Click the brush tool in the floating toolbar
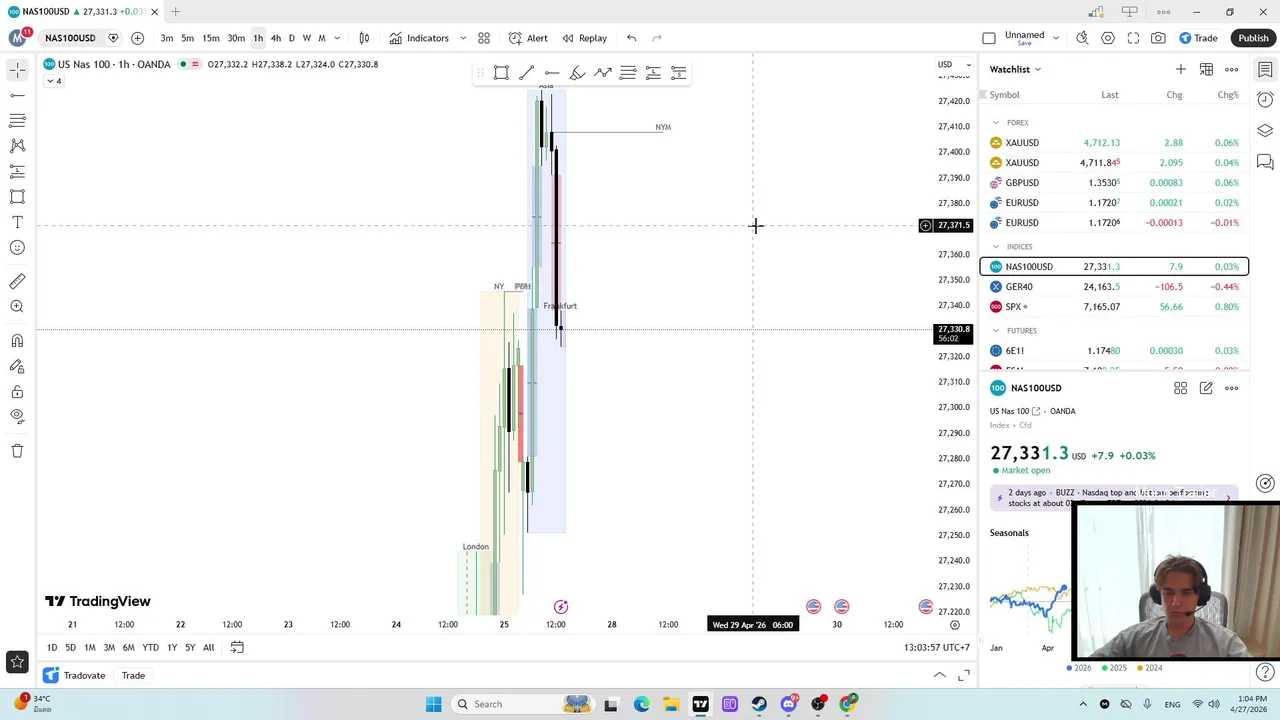This screenshot has width=1280, height=720. click(577, 73)
